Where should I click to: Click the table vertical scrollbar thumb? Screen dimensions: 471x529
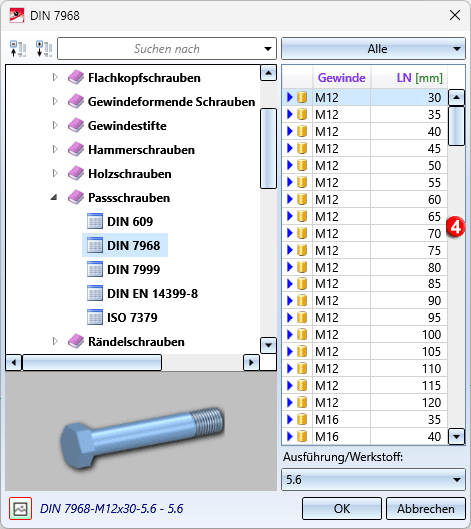456,126
